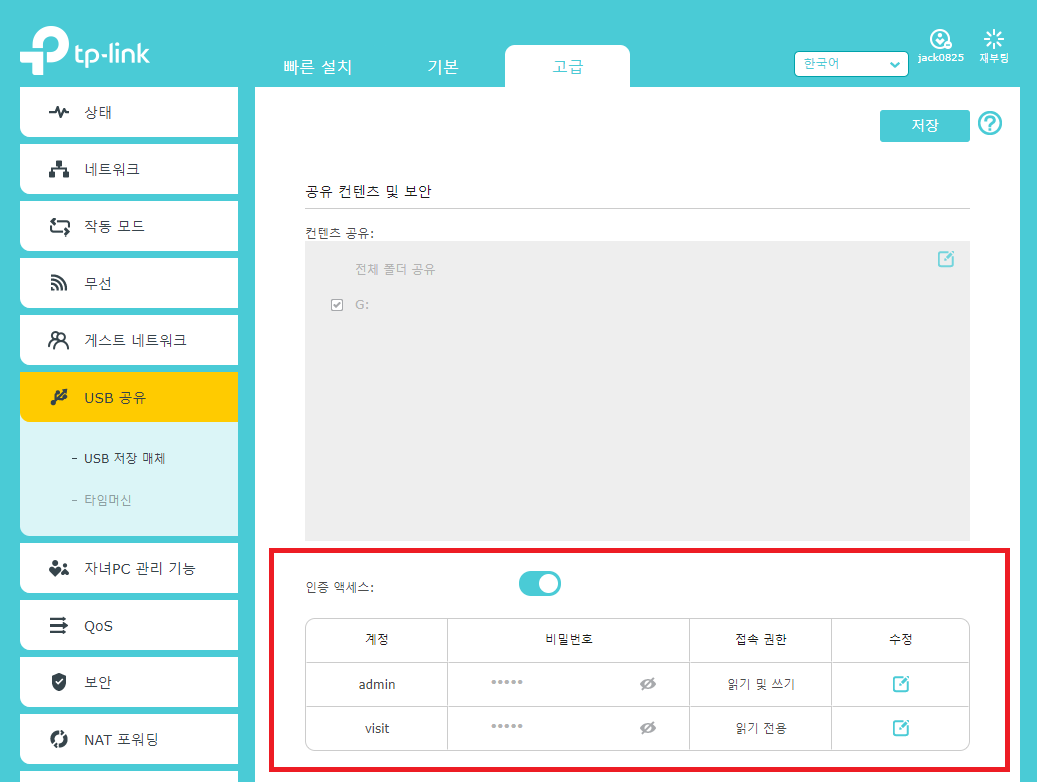Click the 읽기 및 쓰기 permission cell
Viewport: 1037px width, 782px height.
pyautogui.click(x=761, y=684)
